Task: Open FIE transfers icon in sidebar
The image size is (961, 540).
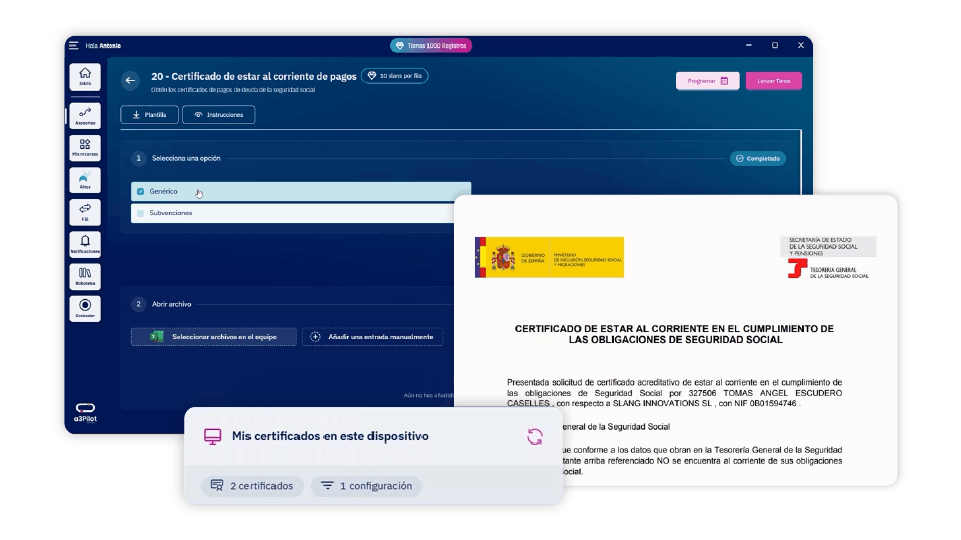Action: pyautogui.click(x=85, y=212)
